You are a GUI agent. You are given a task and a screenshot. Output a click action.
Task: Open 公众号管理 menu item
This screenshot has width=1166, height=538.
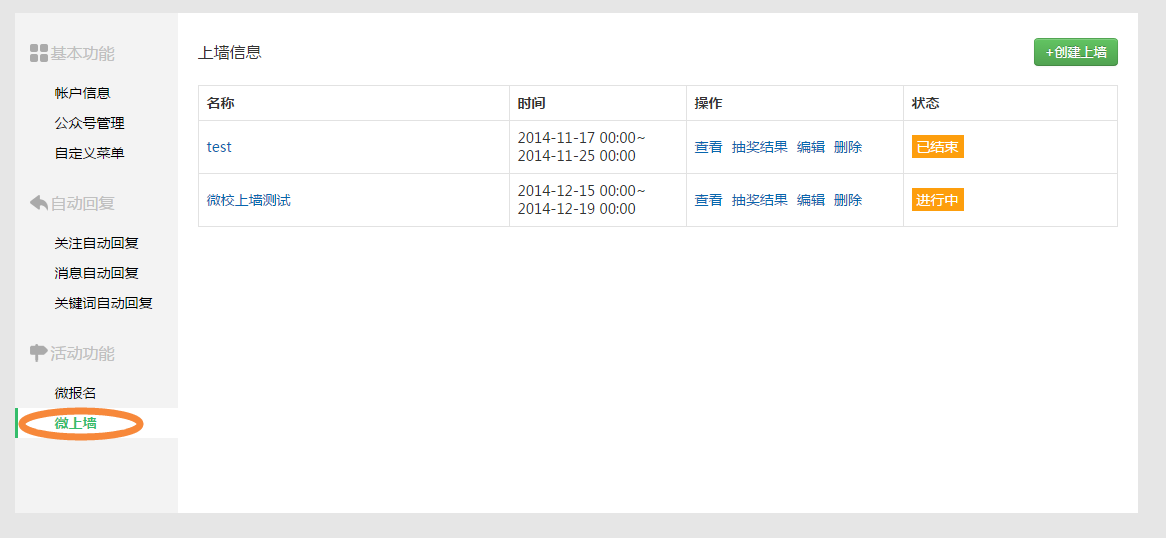click(x=89, y=124)
